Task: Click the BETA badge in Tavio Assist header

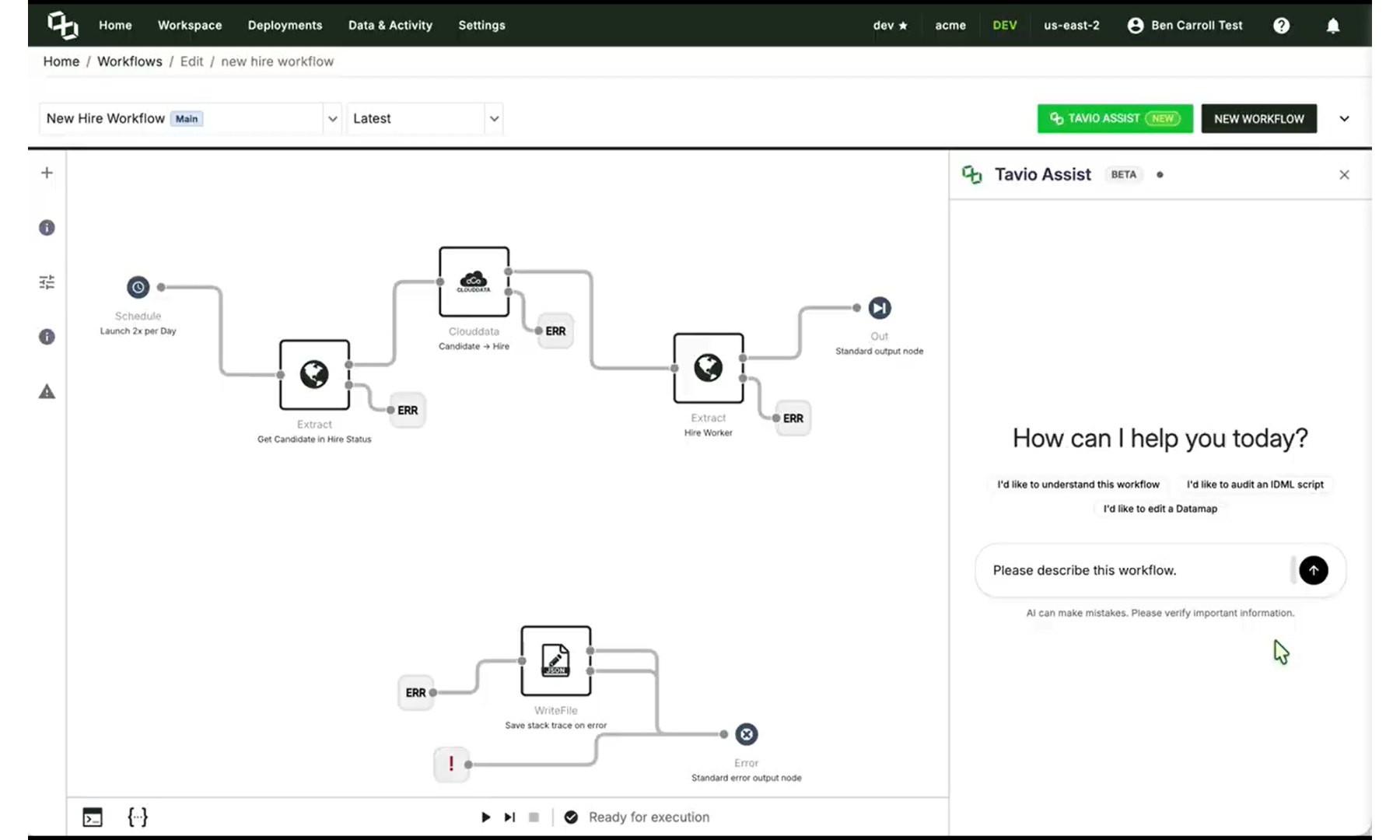Action: (x=1123, y=174)
